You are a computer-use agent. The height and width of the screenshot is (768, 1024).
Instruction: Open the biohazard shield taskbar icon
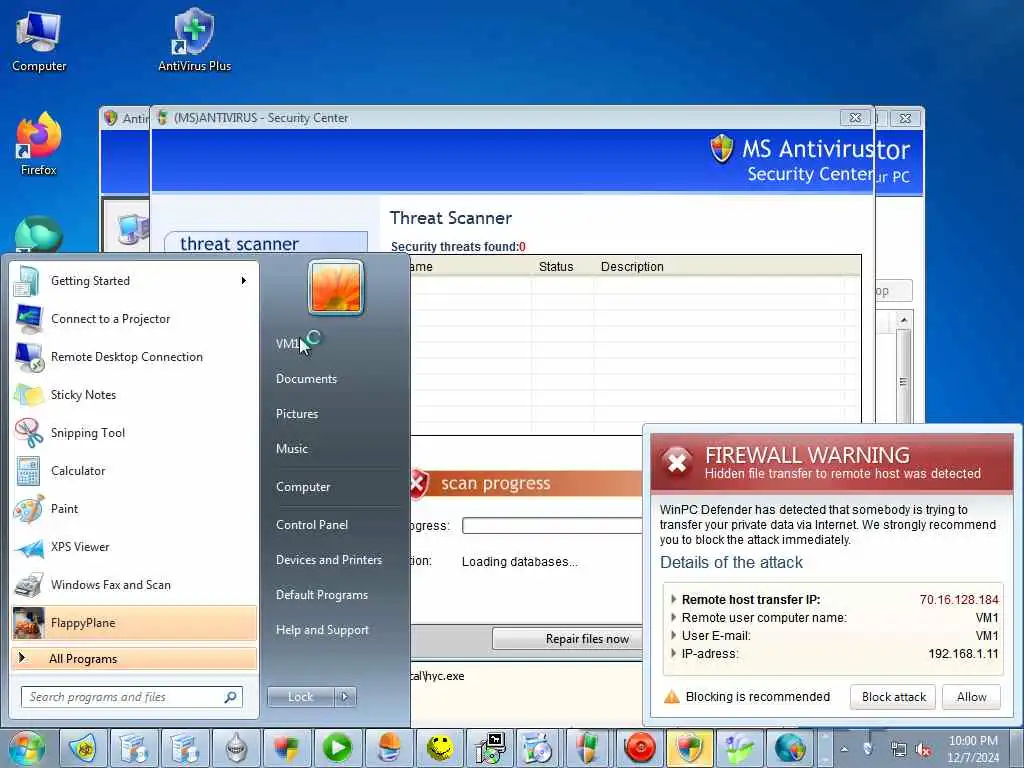[x=84, y=748]
